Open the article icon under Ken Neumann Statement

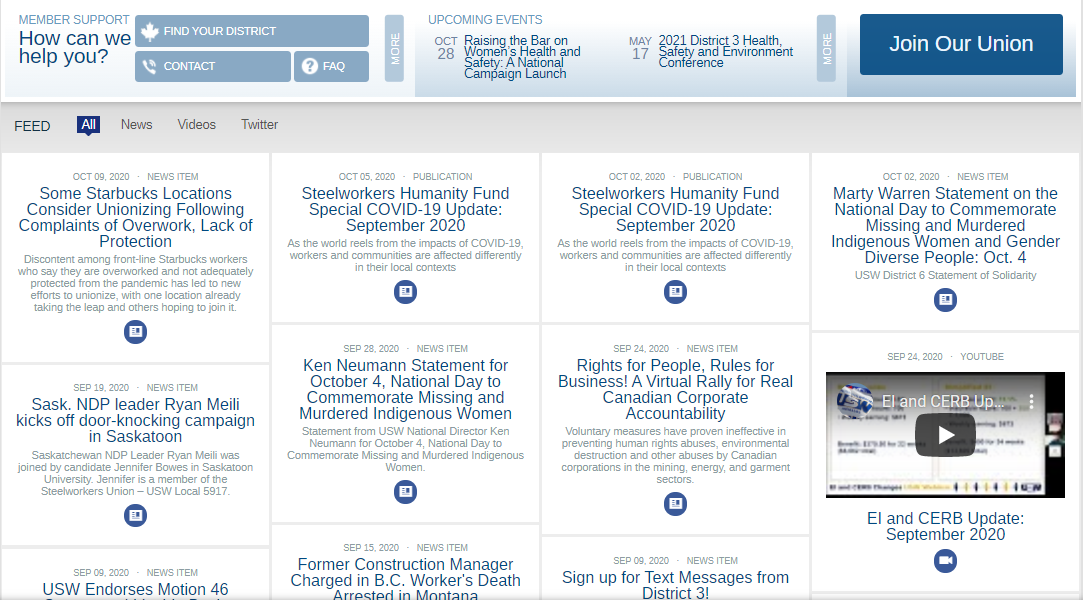[405, 492]
